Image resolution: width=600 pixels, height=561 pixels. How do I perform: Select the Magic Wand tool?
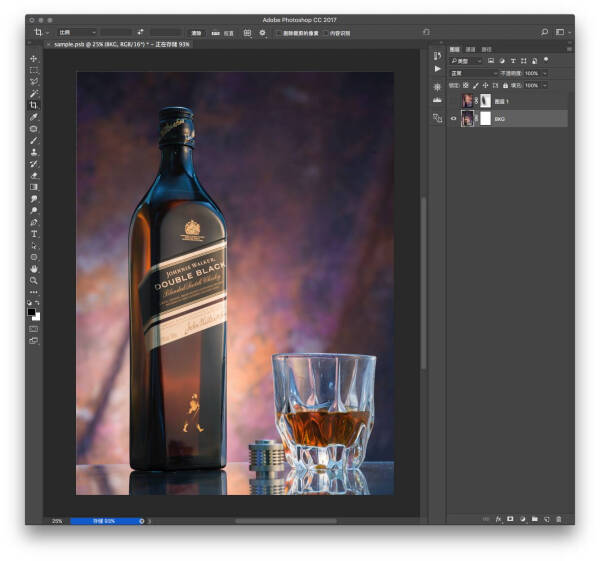click(x=34, y=94)
